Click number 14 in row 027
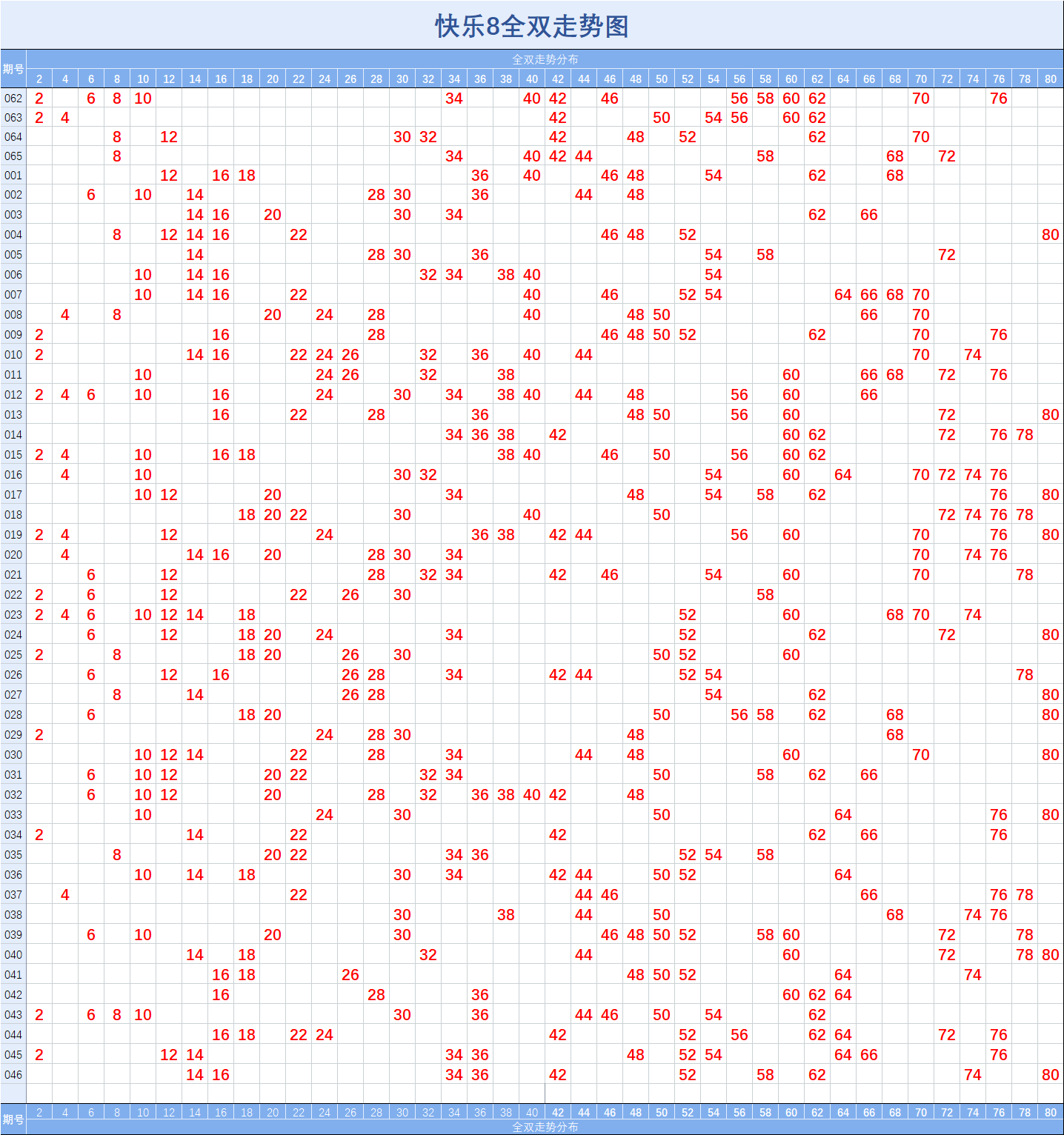 point(195,695)
